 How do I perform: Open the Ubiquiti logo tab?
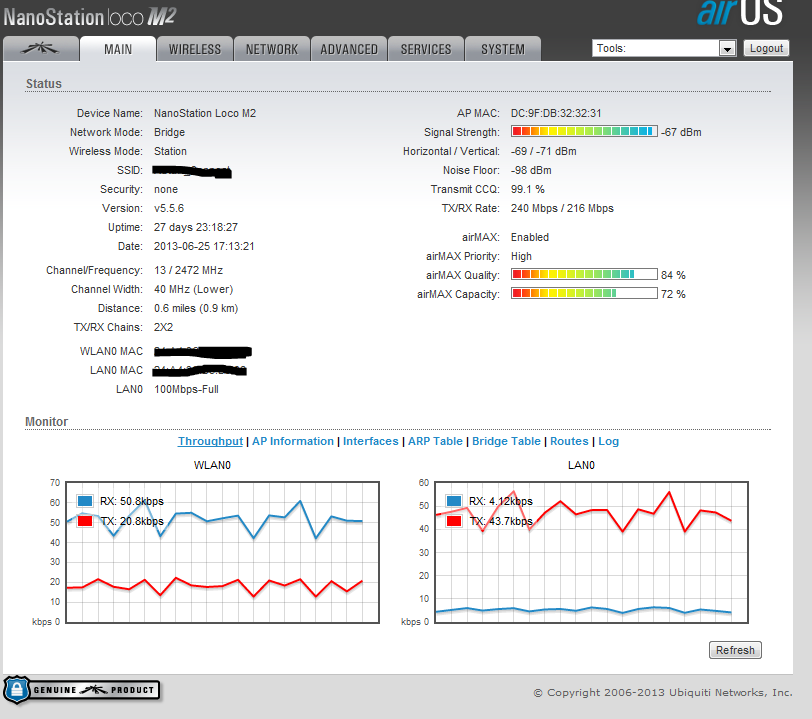click(40, 49)
